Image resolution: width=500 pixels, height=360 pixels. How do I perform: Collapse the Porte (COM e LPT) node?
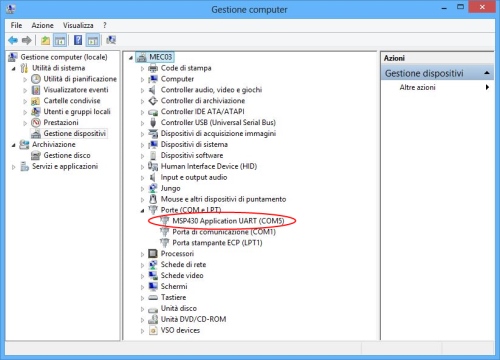pos(142,210)
